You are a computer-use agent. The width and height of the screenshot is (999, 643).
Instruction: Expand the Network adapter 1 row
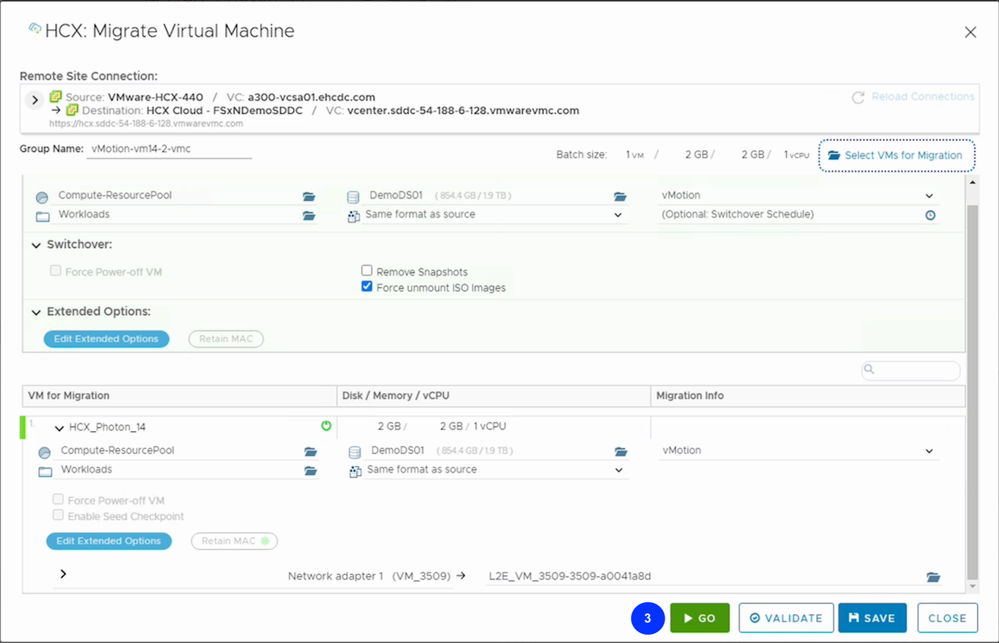tap(63, 574)
